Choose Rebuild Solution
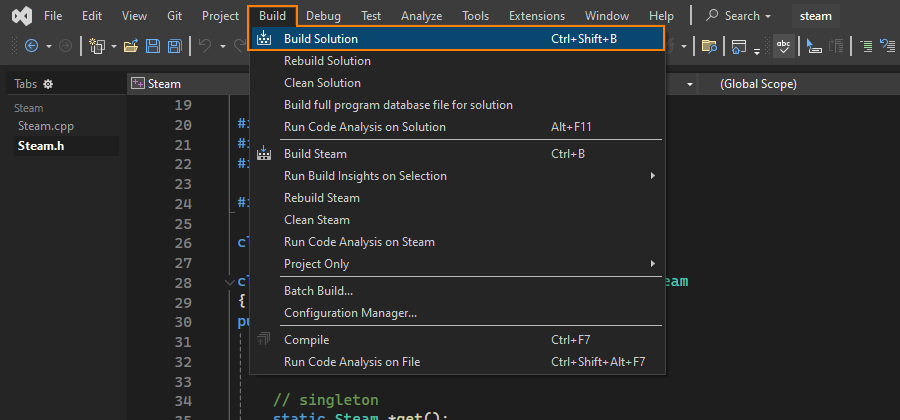 pos(457,61)
